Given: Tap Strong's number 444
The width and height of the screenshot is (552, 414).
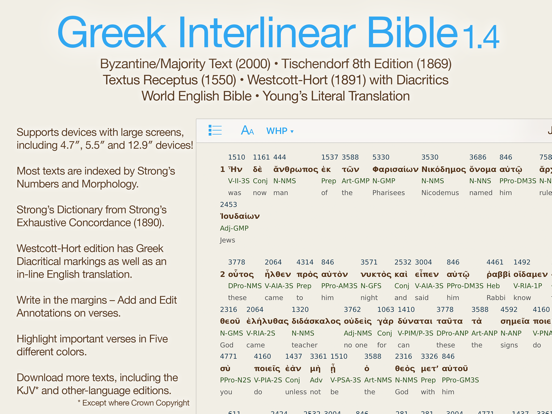Looking at the screenshot, I should (x=280, y=157).
